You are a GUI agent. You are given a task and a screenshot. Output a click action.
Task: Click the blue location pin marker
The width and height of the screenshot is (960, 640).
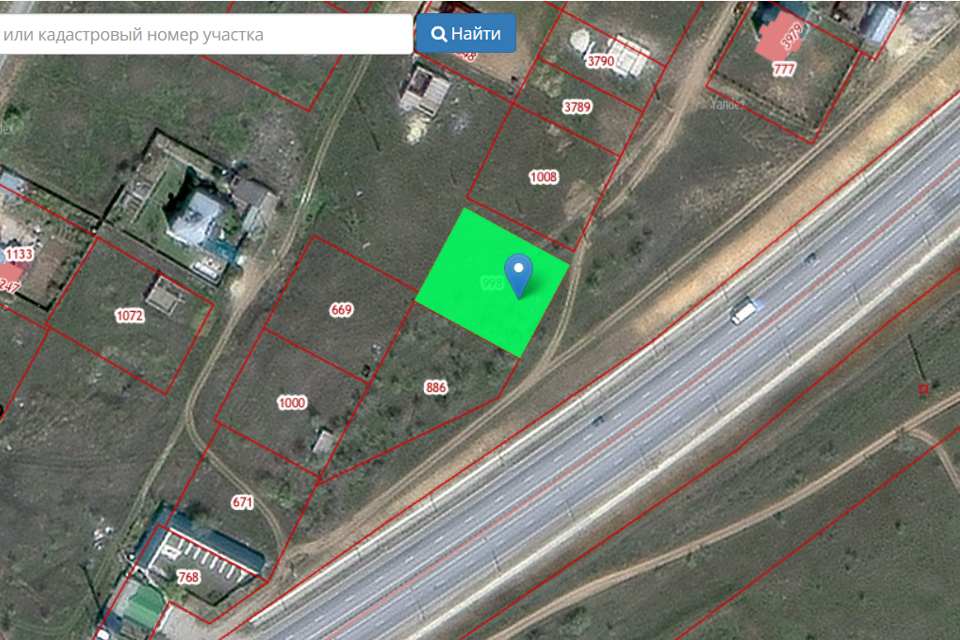click(518, 273)
